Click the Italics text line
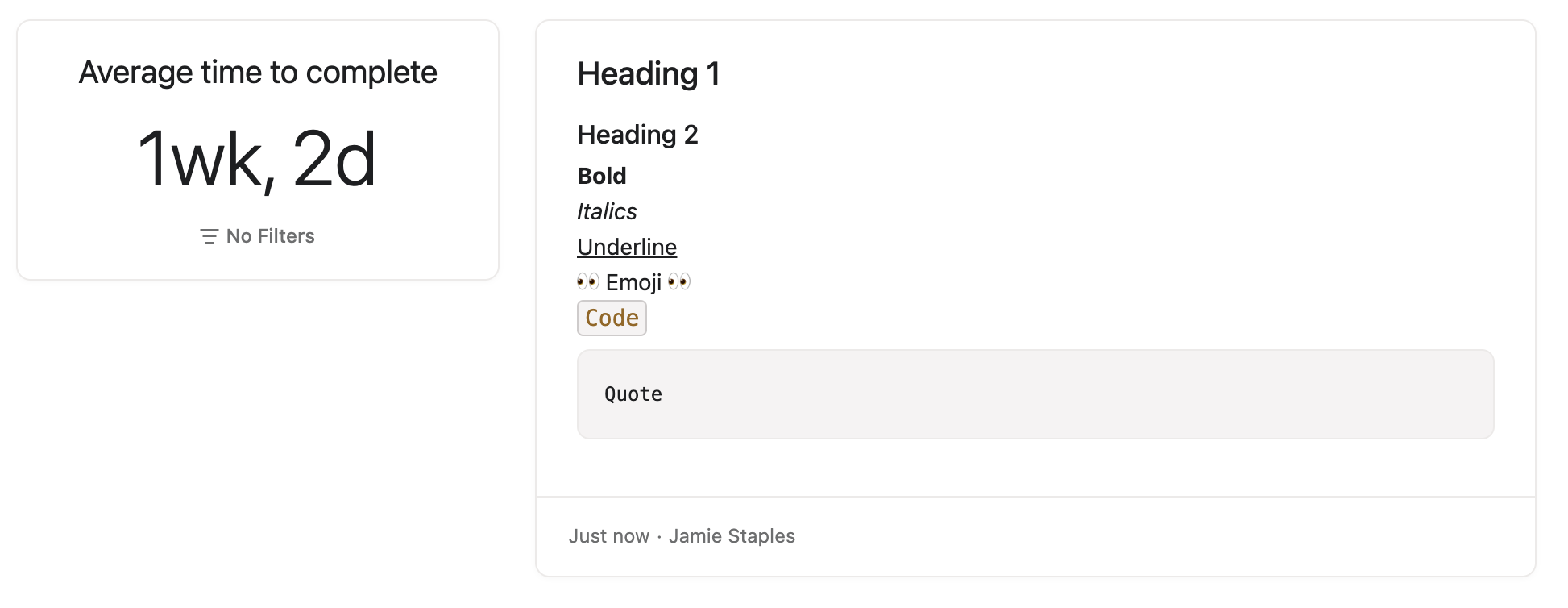1568x608 pixels. [x=607, y=211]
